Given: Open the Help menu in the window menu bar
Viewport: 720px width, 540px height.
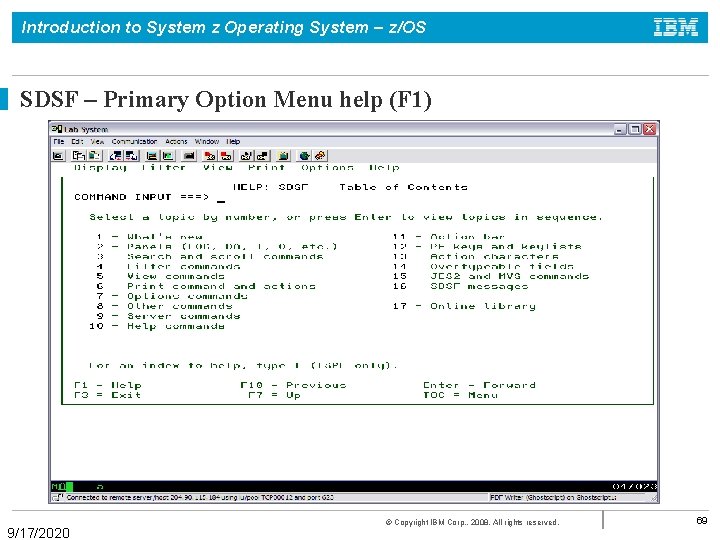Looking at the screenshot, I should (233, 141).
